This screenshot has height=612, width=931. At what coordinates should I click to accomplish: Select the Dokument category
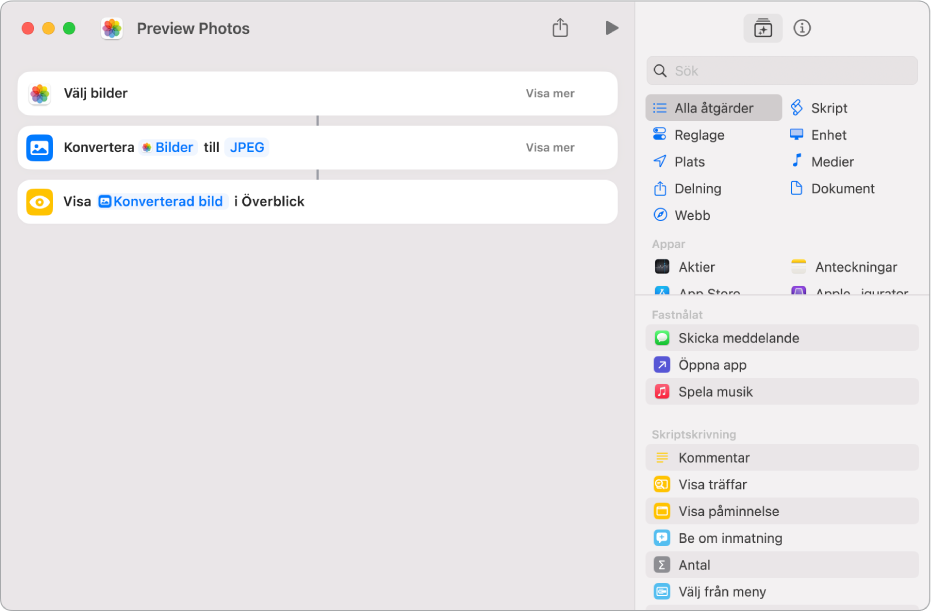click(x=832, y=189)
